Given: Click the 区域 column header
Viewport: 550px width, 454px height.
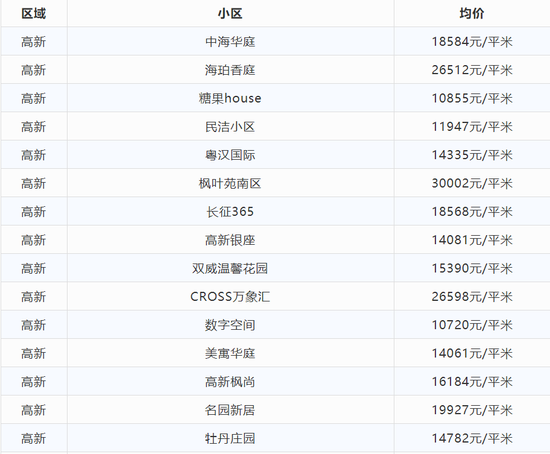Looking at the screenshot, I should coord(34,14).
